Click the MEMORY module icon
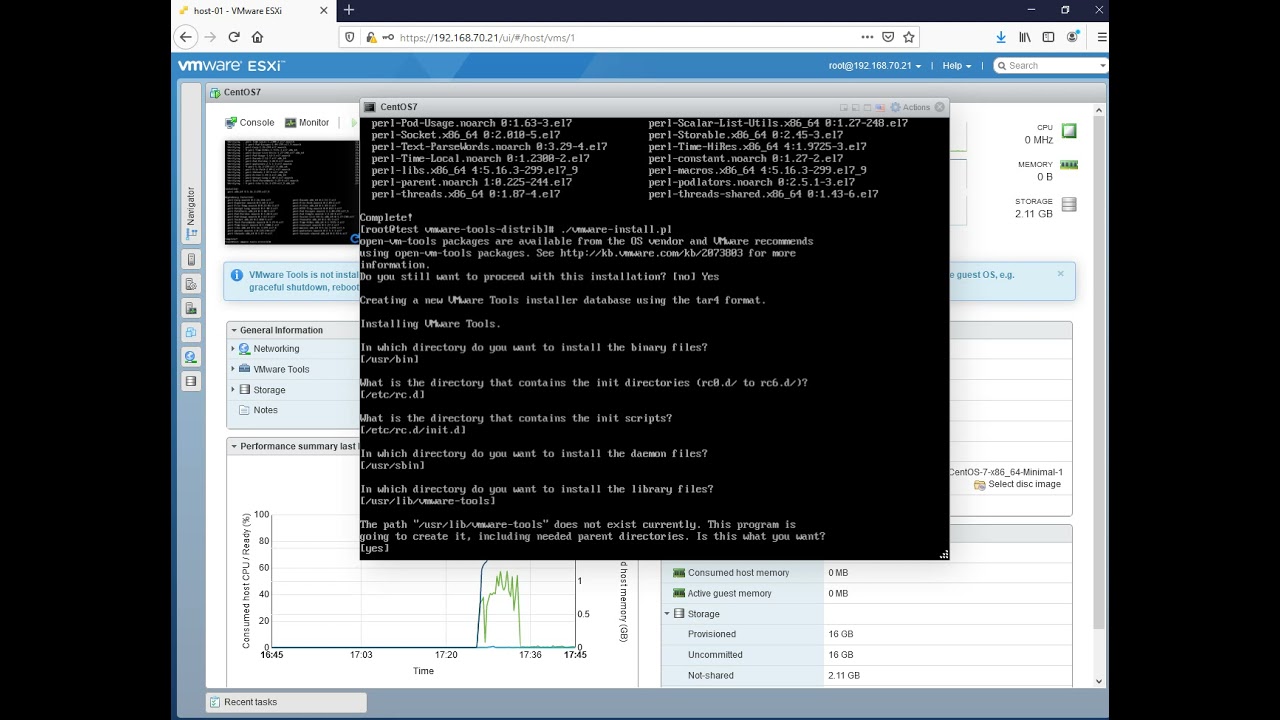Viewport: 1280px width, 720px height. (x=1069, y=165)
